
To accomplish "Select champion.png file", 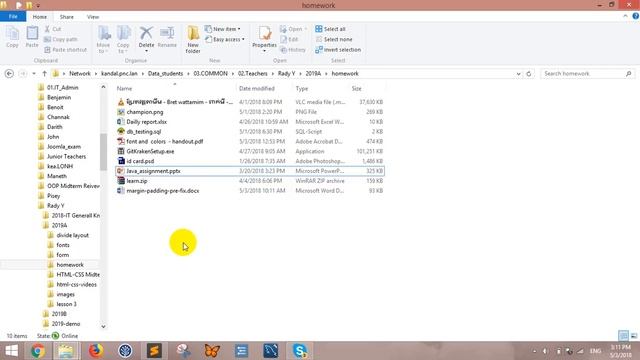I will (x=144, y=112).
